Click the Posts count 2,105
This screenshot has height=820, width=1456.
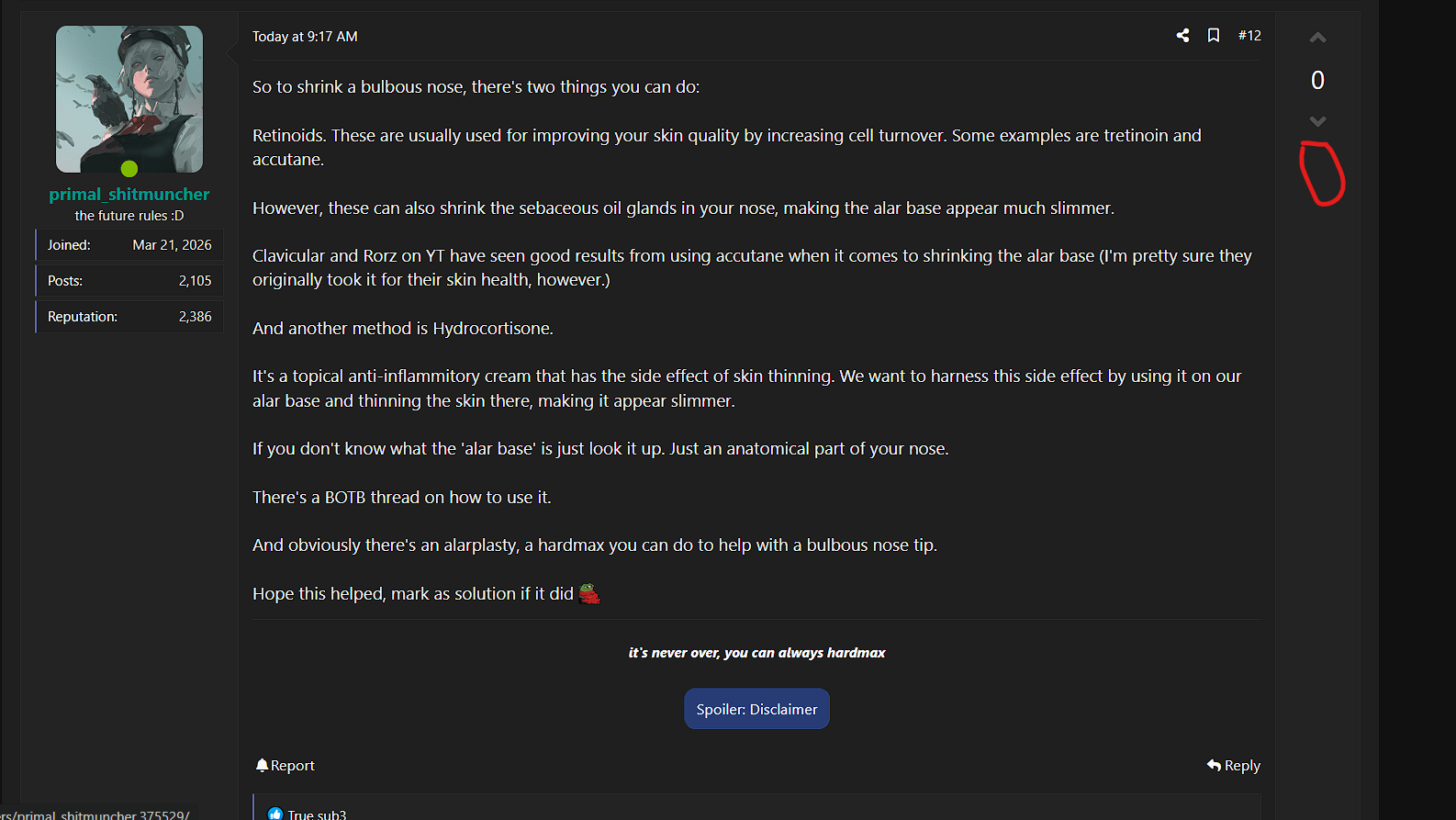tap(195, 281)
